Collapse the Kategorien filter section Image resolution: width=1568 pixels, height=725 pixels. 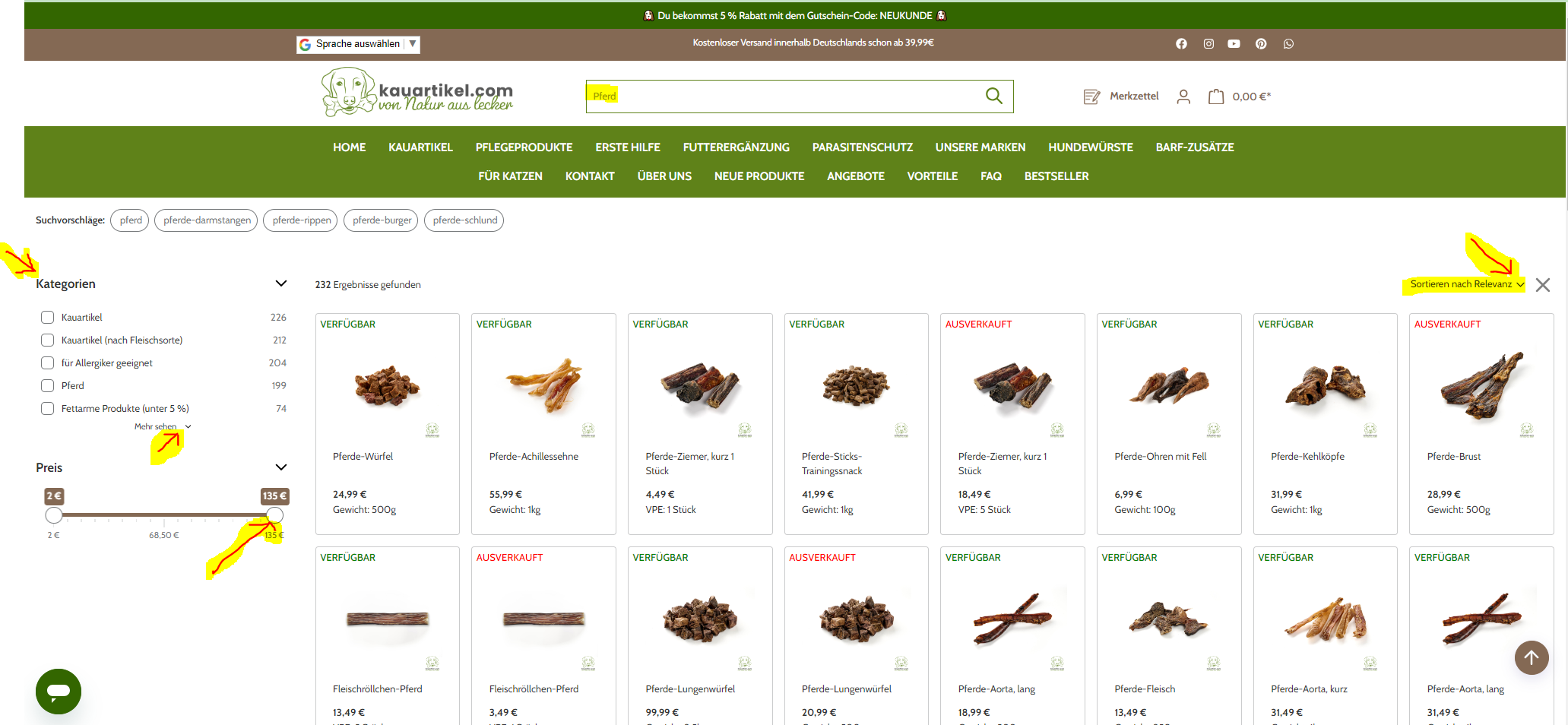pyautogui.click(x=280, y=283)
